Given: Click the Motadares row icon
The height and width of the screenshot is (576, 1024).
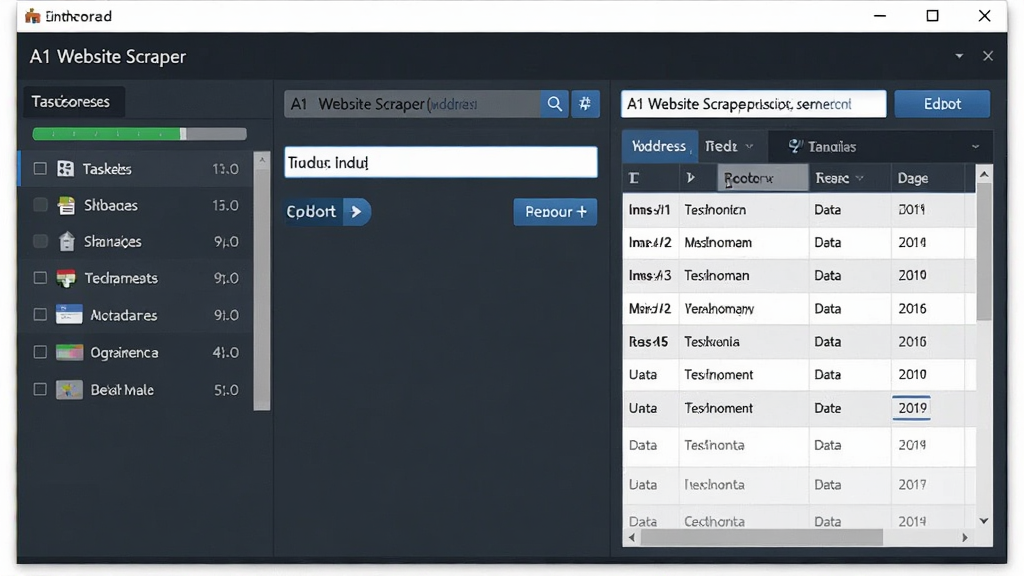Looking at the screenshot, I should point(69,315).
